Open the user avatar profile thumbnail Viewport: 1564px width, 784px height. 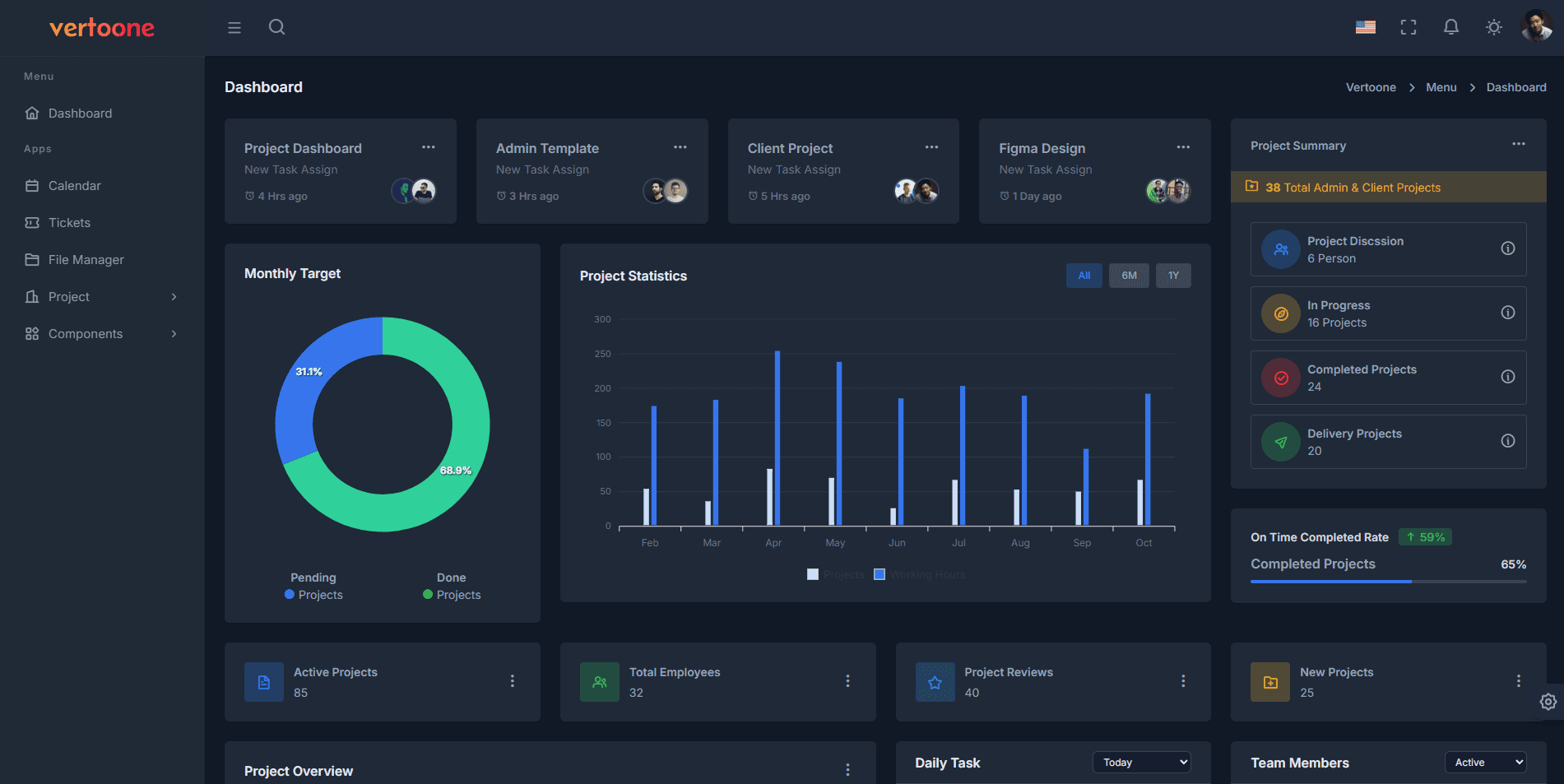click(1535, 26)
